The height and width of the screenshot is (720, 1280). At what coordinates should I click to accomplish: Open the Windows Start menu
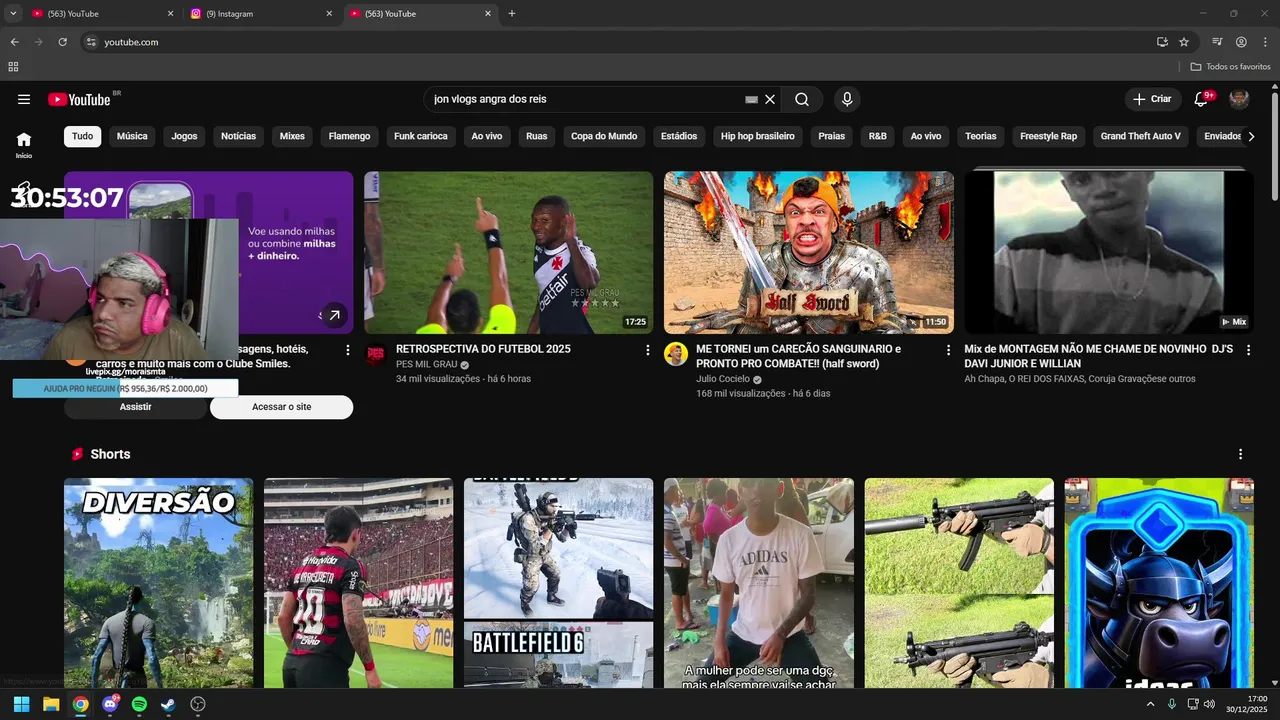[x=21, y=704]
